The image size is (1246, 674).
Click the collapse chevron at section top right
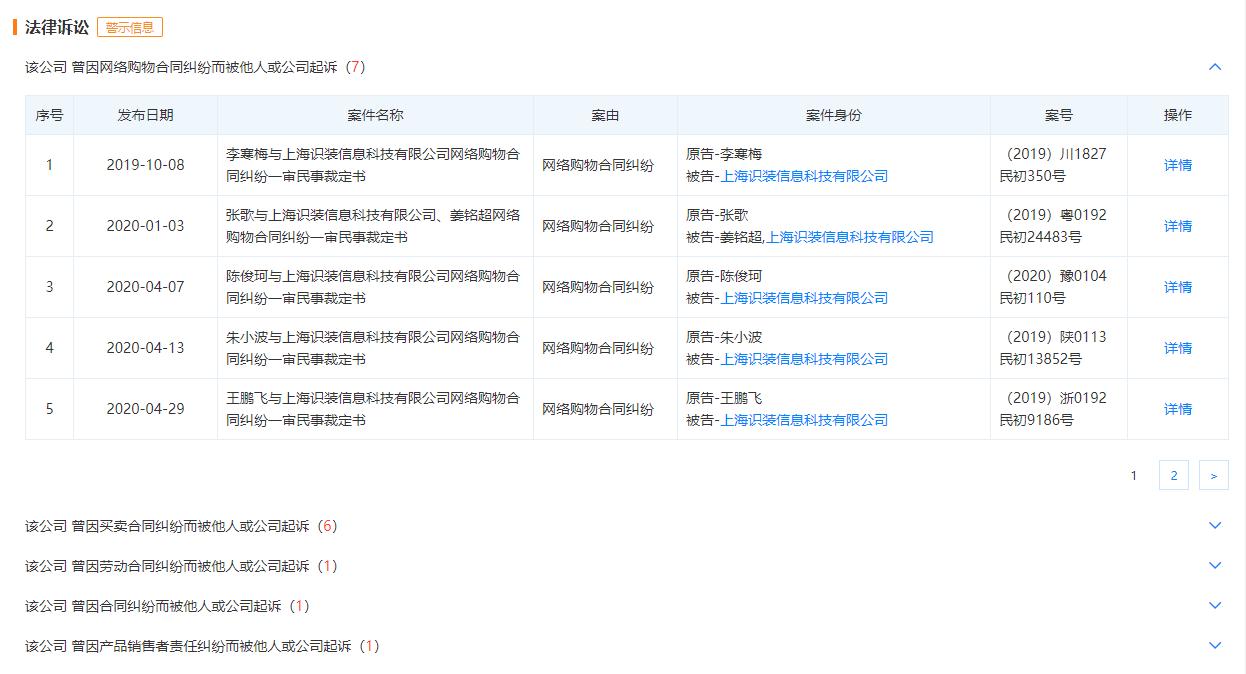pos(1215,67)
